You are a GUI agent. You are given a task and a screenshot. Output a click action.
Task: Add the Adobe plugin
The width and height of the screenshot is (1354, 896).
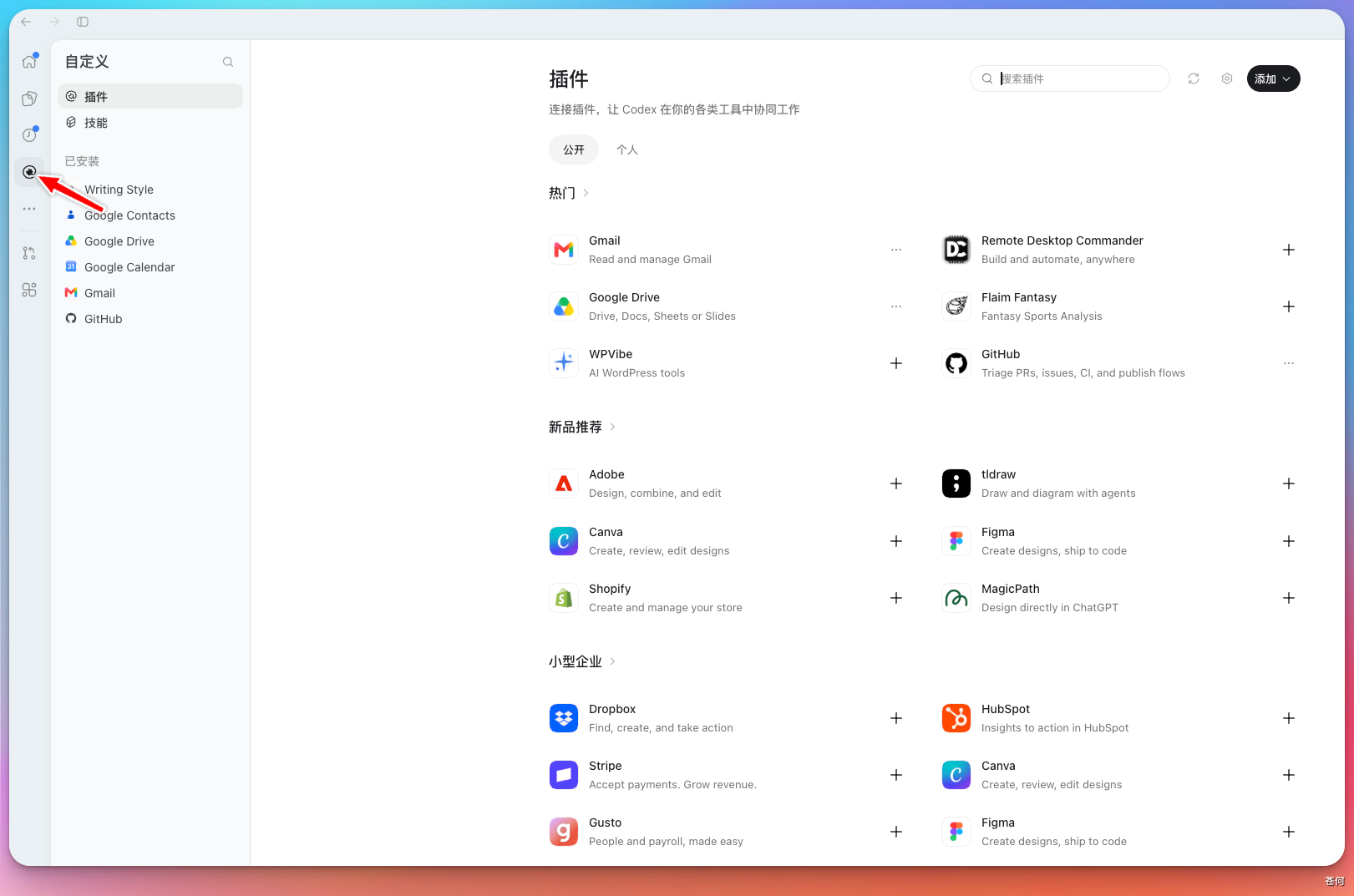tap(896, 483)
